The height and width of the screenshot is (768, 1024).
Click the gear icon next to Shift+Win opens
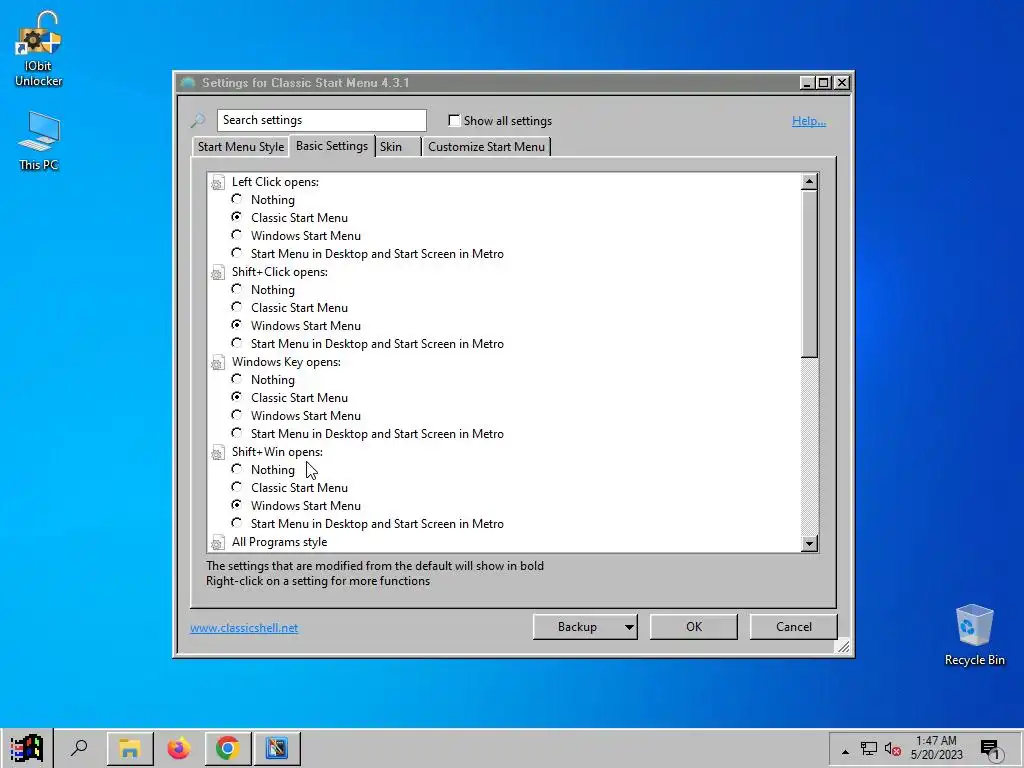pyautogui.click(x=217, y=453)
